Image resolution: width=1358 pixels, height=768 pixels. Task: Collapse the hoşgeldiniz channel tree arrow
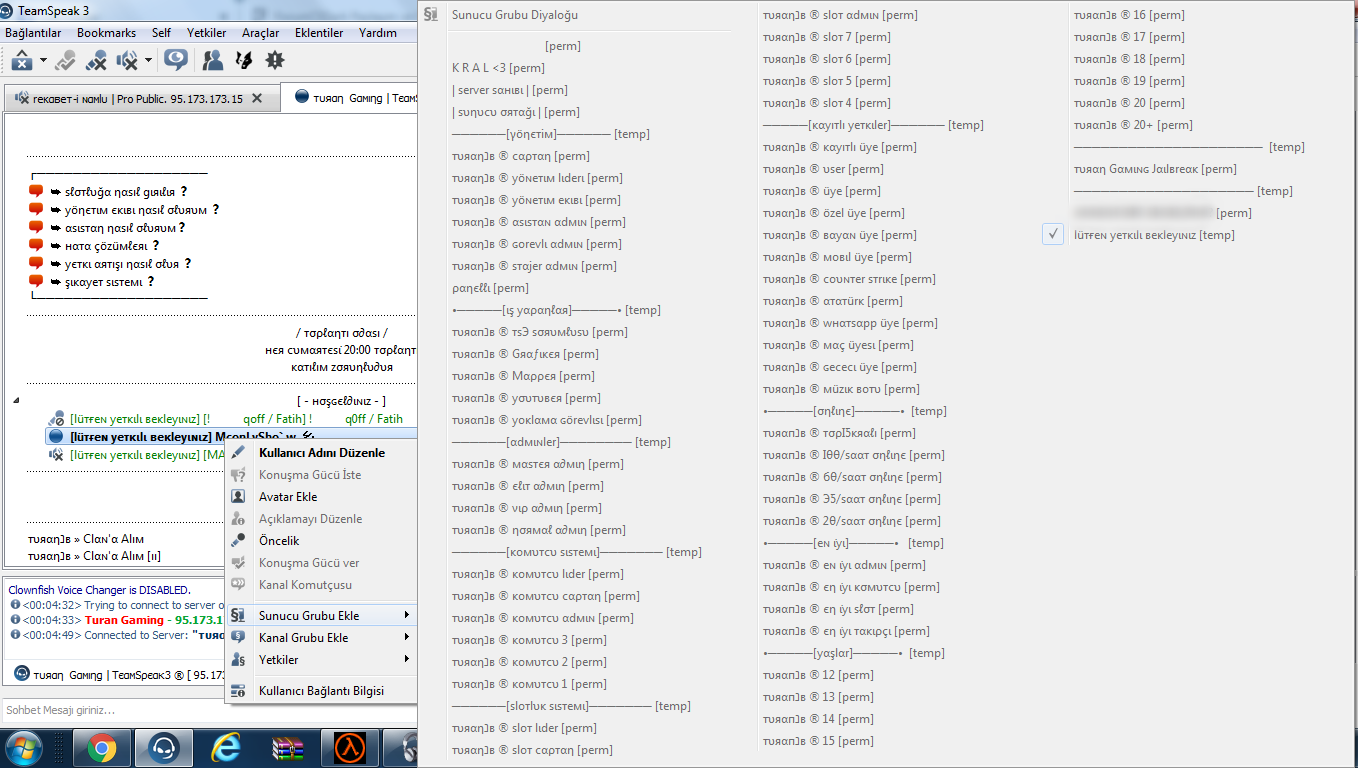coord(15,401)
